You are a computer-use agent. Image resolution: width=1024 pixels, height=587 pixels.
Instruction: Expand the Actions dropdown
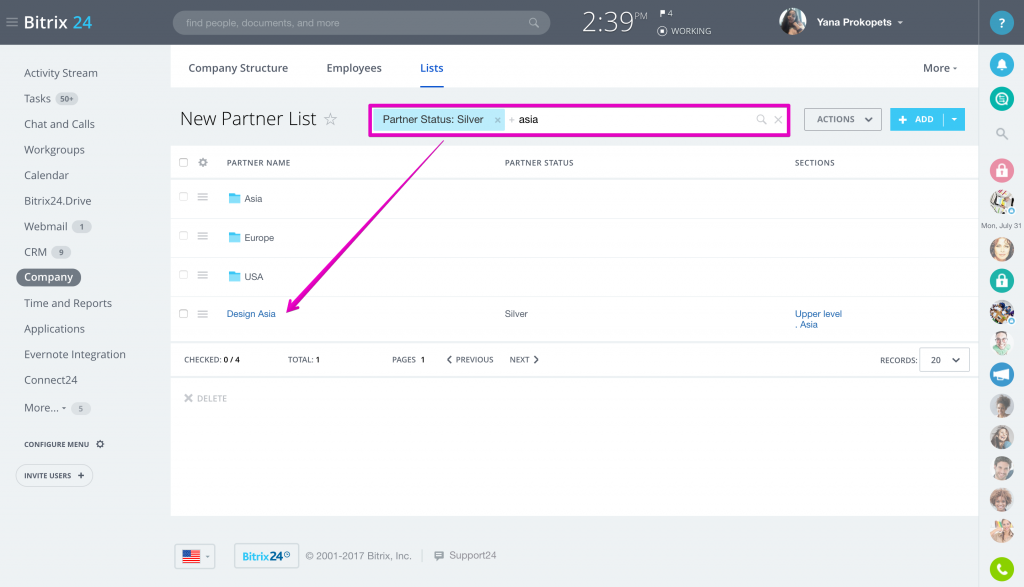(842, 119)
